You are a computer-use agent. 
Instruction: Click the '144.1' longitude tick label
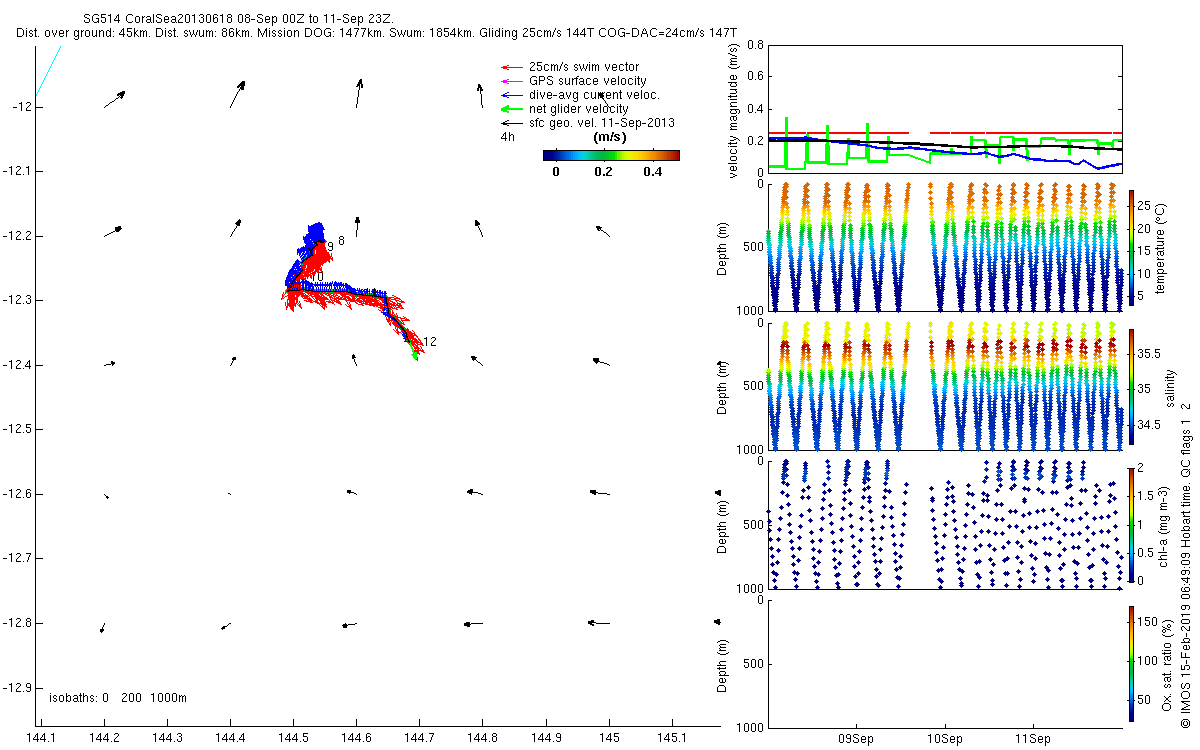39,738
